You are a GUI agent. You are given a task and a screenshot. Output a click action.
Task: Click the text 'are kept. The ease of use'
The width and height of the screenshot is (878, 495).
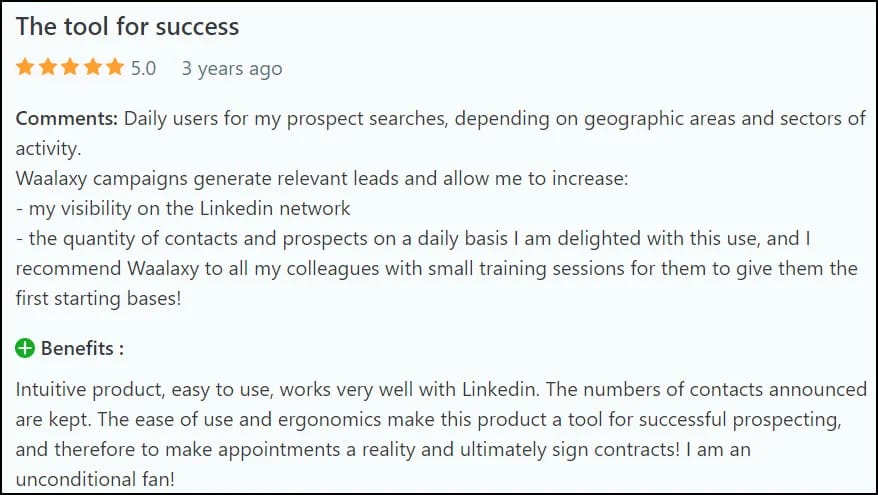click(121, 419)
